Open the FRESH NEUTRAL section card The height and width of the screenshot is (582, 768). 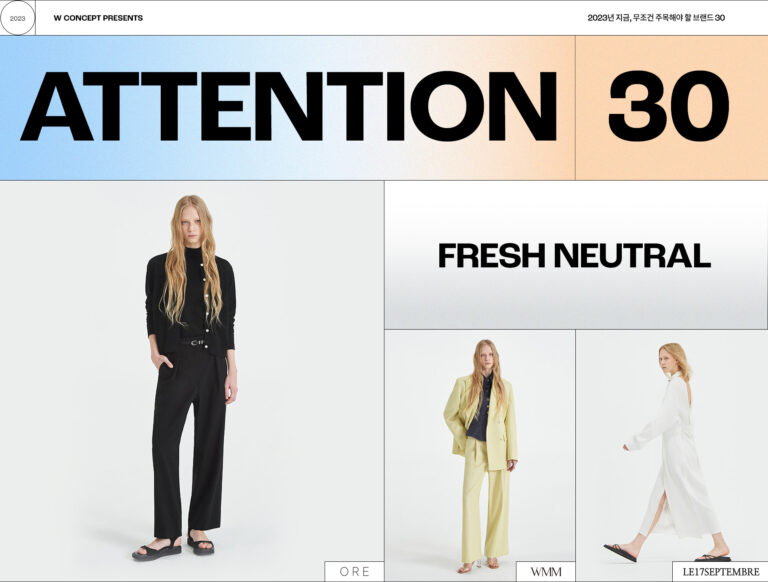click(x=576, y=255)
